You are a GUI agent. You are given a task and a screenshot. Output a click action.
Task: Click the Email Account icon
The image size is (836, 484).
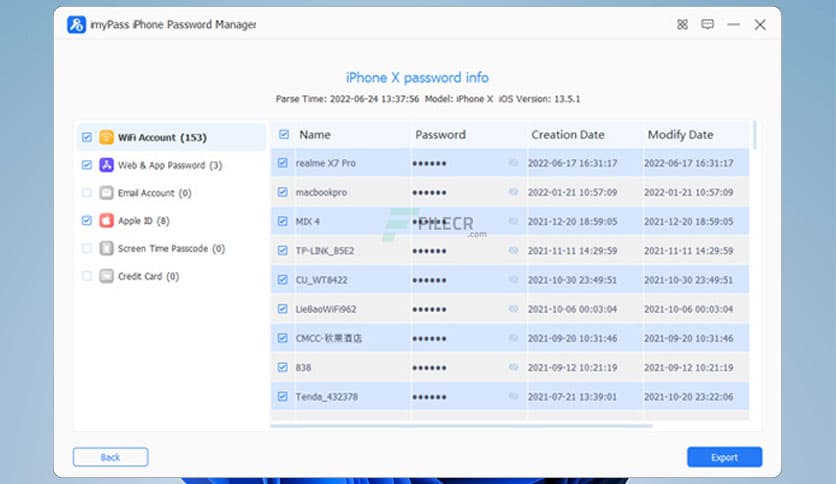(107, 193)
